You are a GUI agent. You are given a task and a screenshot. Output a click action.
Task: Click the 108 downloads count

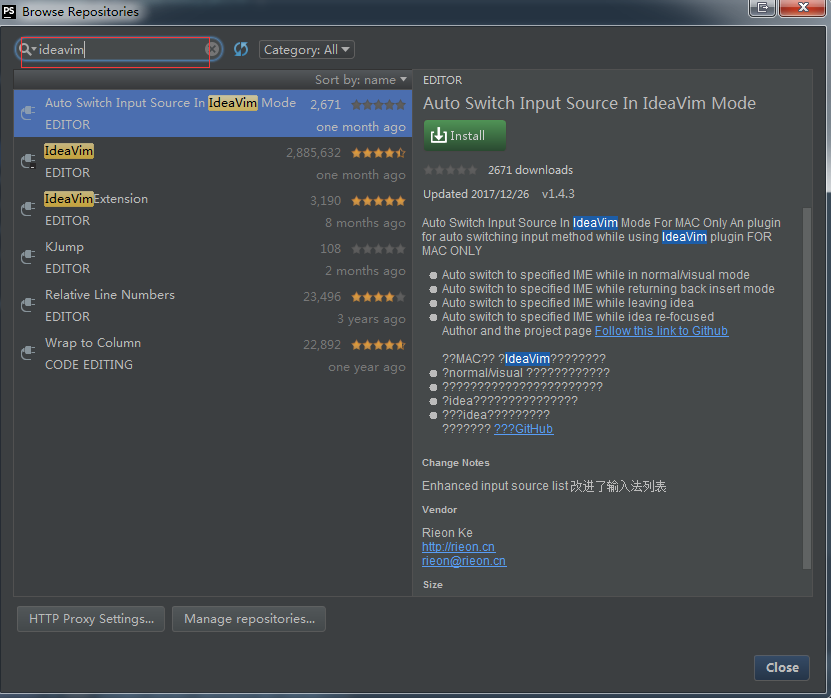click(331, 249)
